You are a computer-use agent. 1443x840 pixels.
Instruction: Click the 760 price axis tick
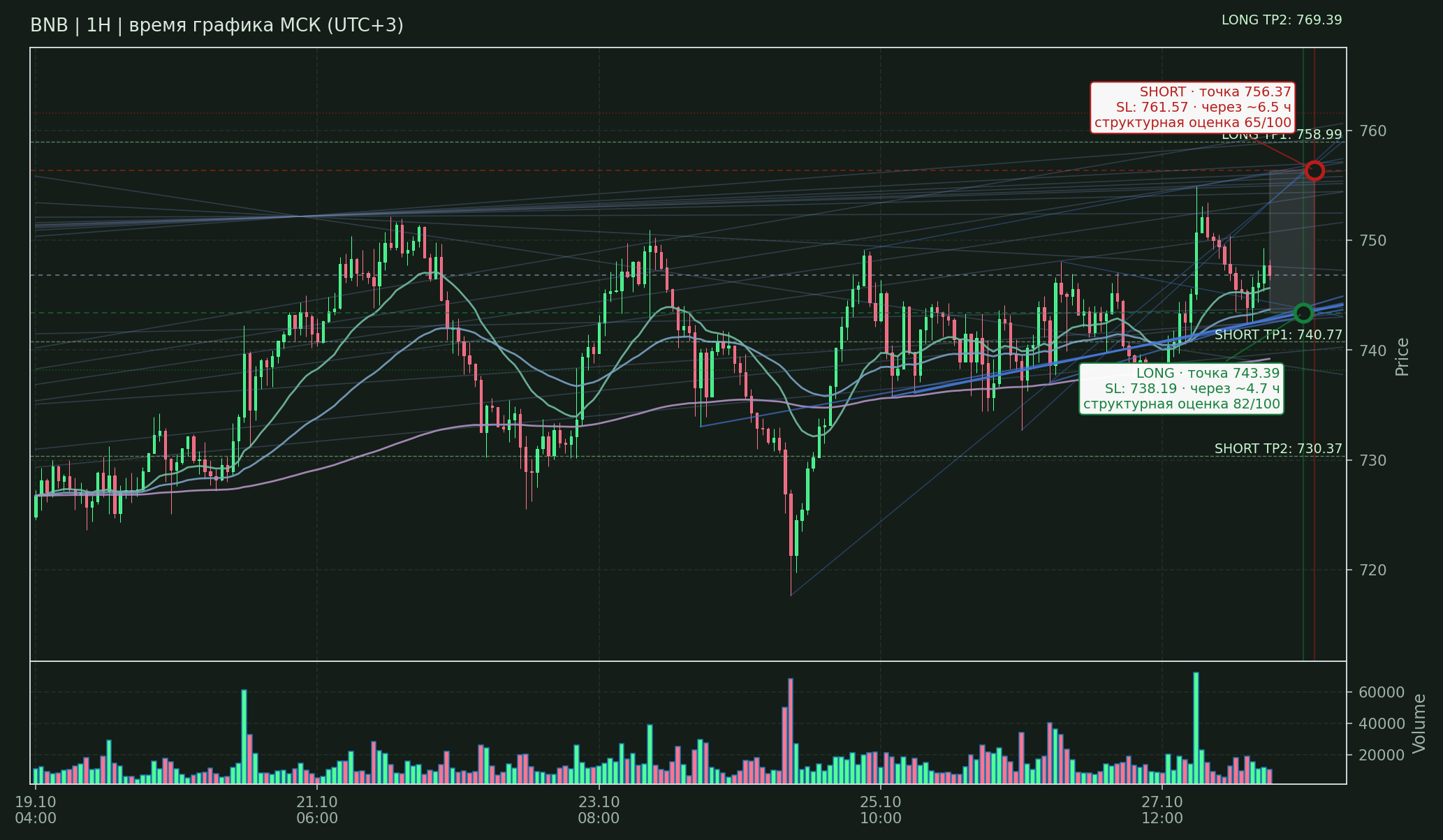[1372, 131]
